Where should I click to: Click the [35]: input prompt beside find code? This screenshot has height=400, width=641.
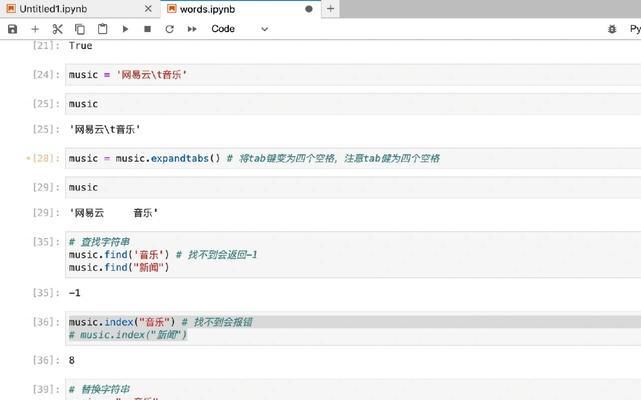point(46,242)
